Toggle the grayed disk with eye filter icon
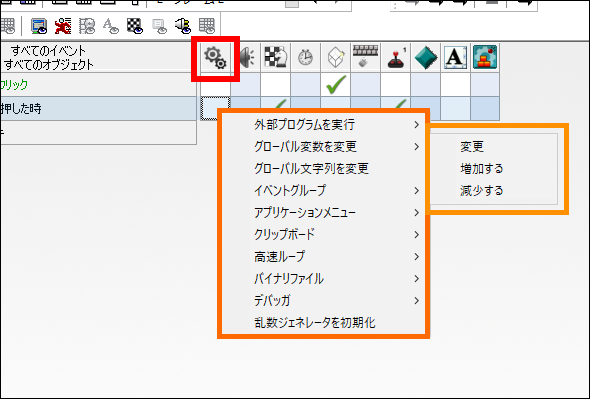 pos(87,26)
